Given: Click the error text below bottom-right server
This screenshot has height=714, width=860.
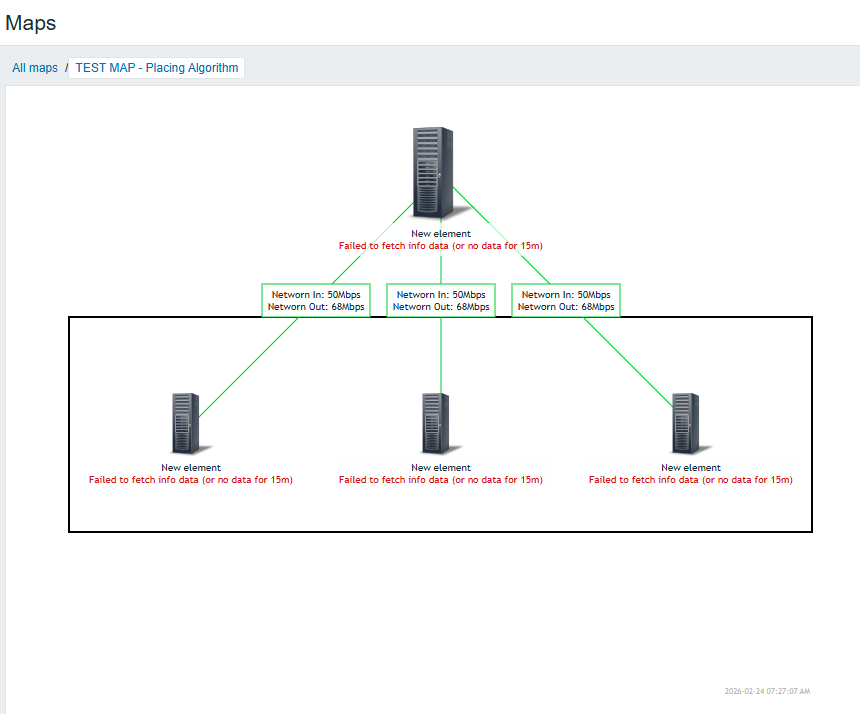Looking at the screenshot, I should [x=691, y=480].
